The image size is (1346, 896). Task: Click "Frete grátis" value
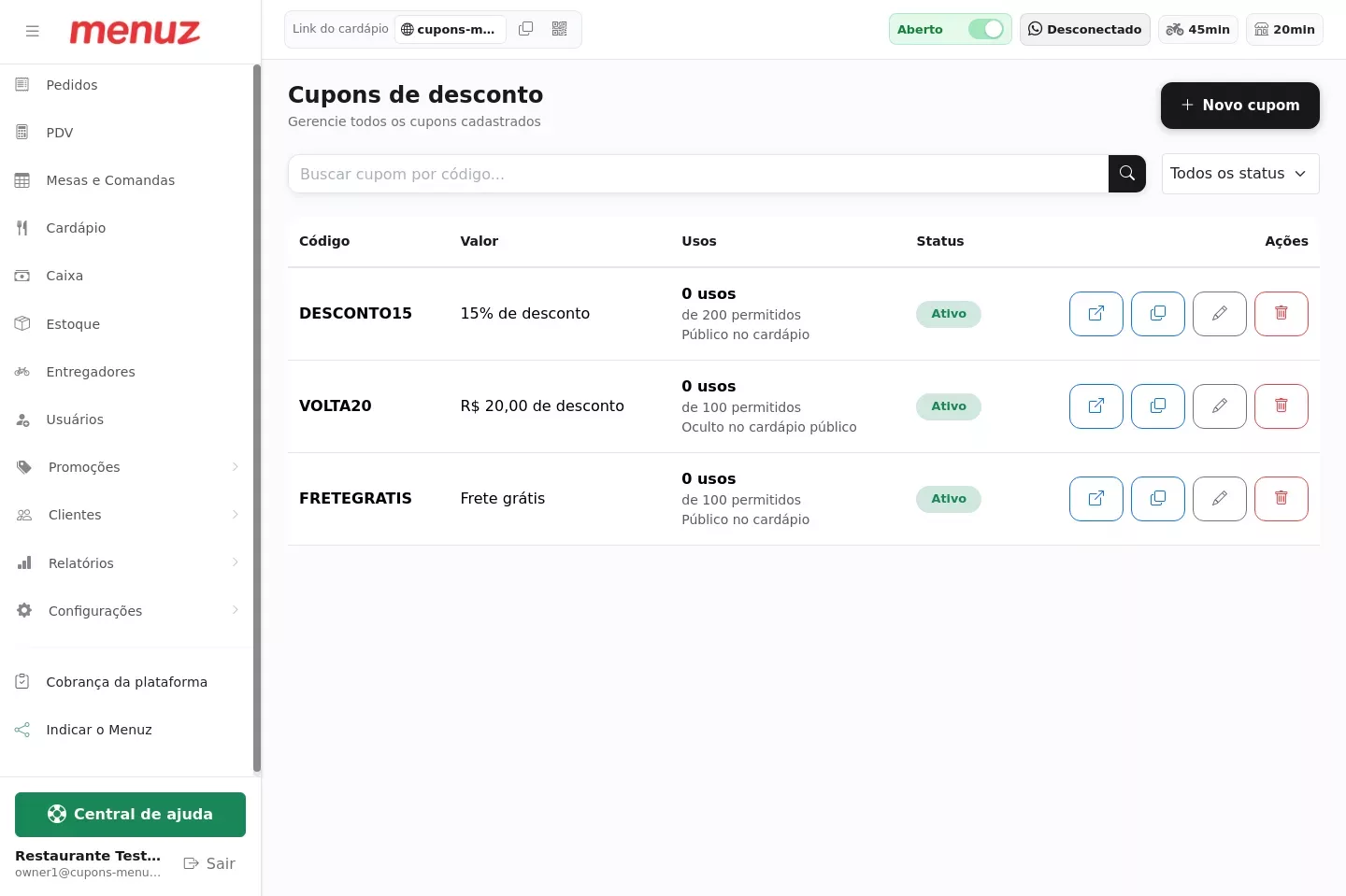[x=503, y=499]
